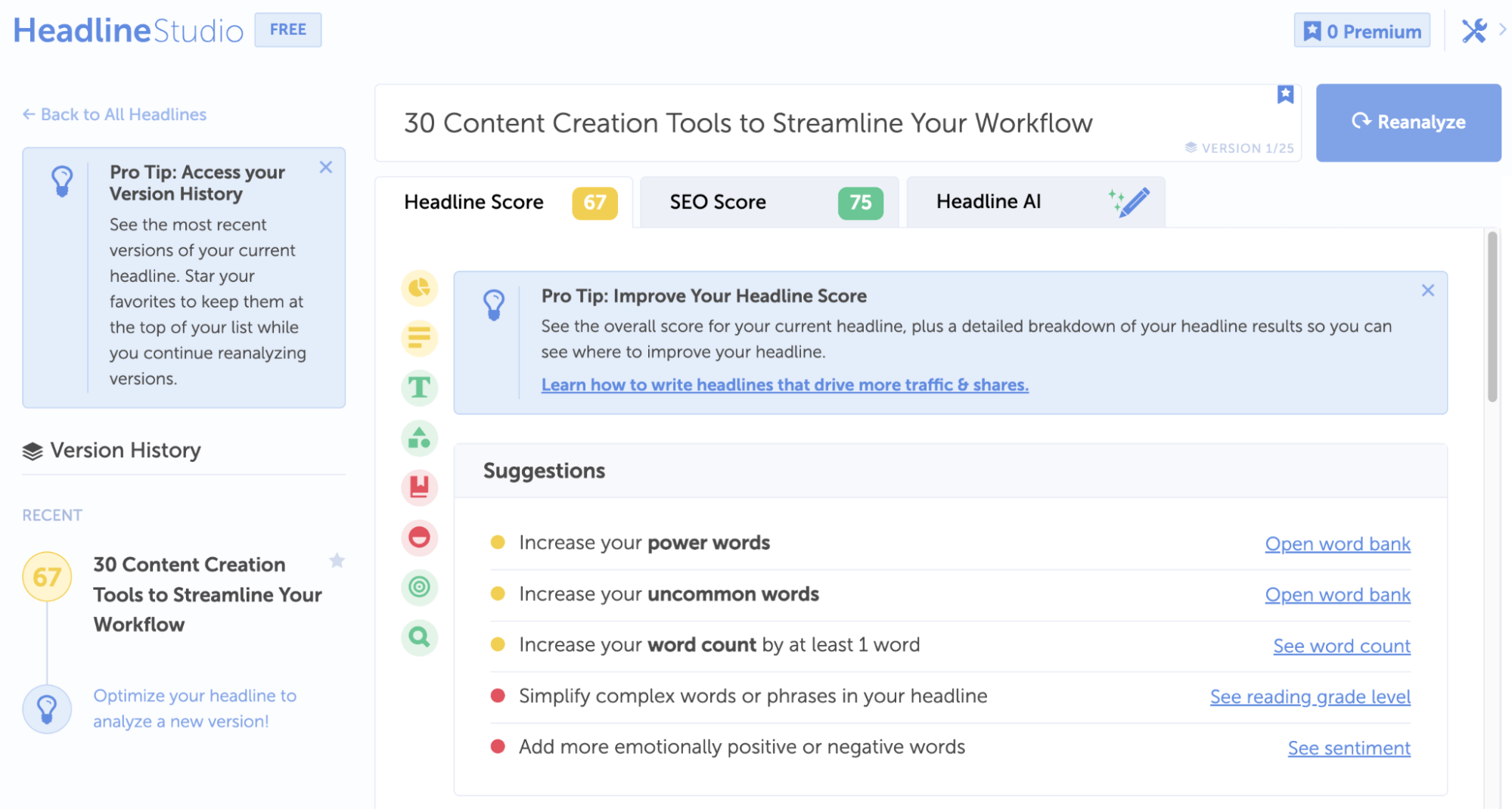Switch to the SEO Score tab

pos(768,202)
